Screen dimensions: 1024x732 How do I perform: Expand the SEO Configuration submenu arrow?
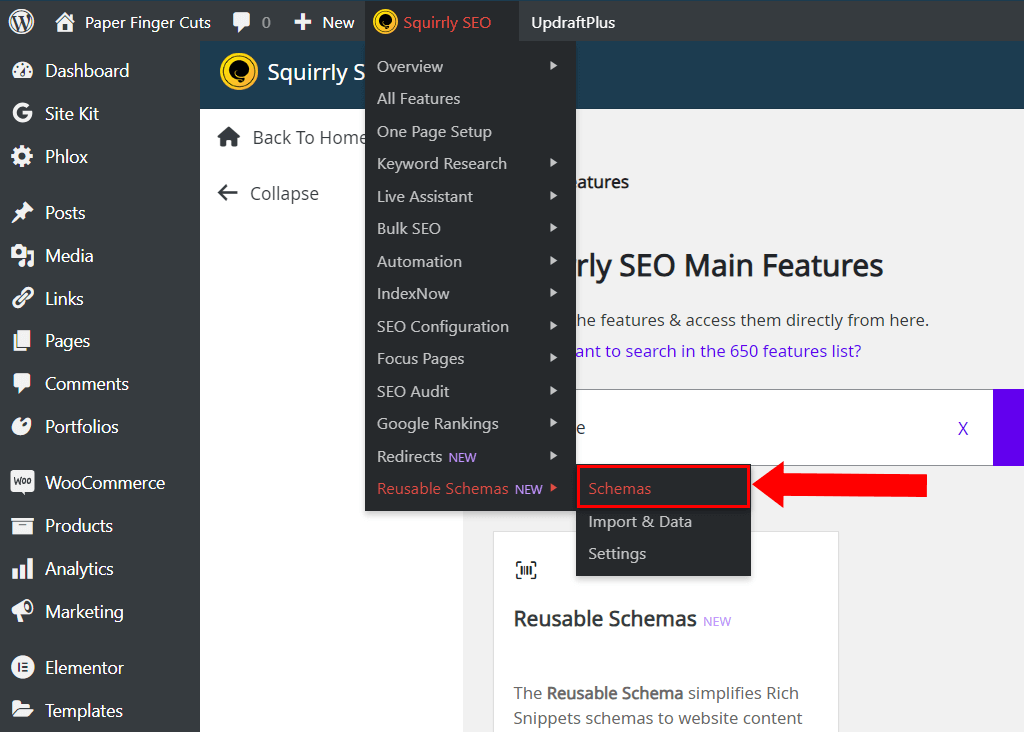tap(553, 325)
